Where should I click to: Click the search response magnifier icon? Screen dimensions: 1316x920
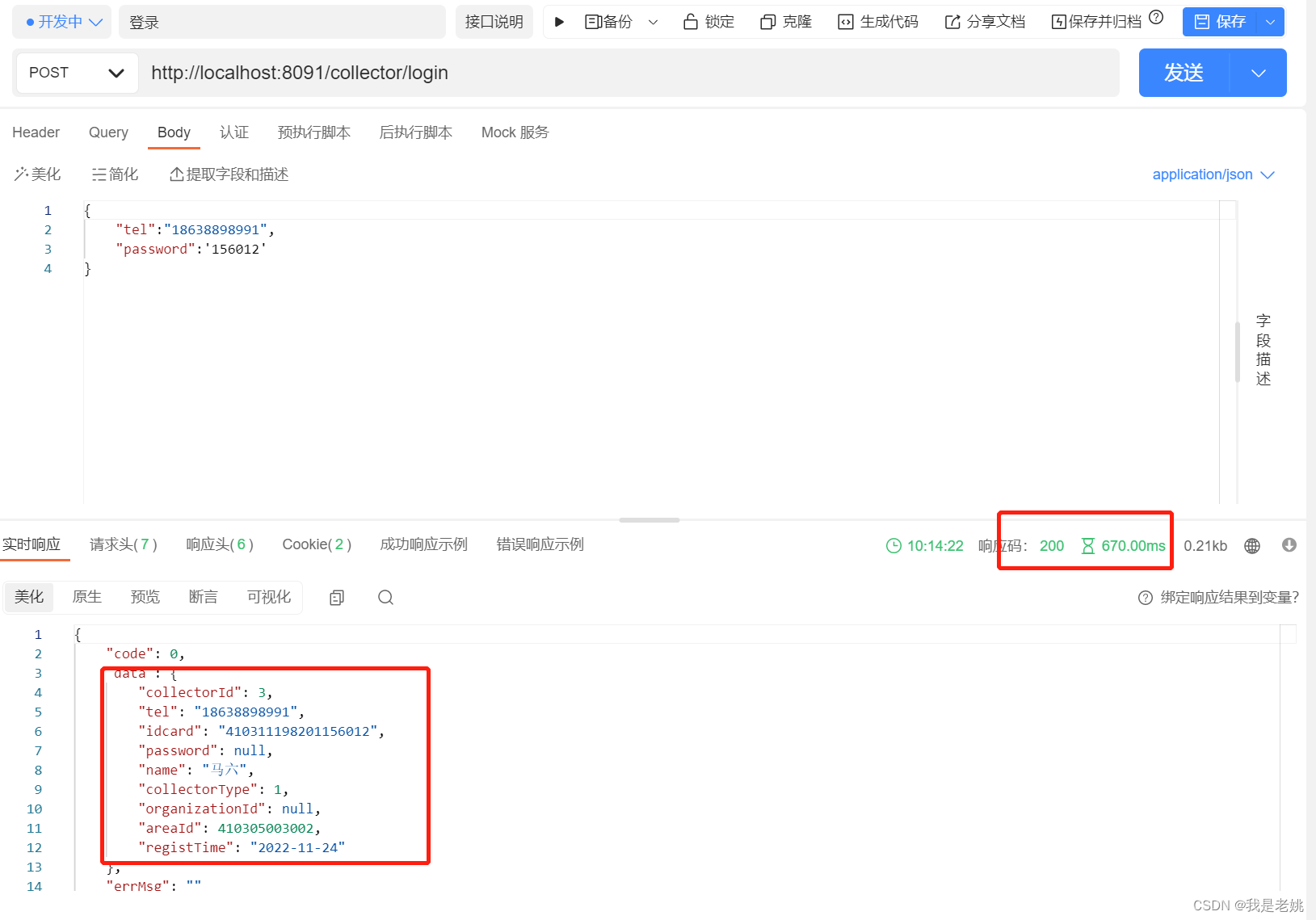(386, 598)
